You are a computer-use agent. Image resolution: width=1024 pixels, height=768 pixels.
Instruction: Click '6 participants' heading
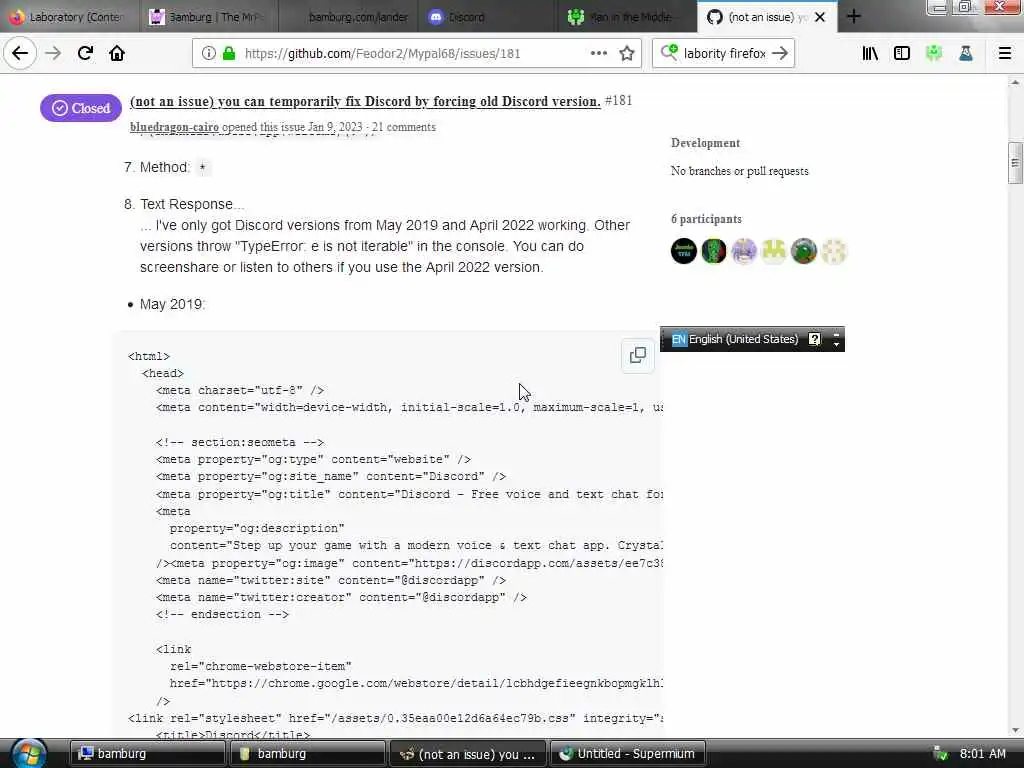706,219
